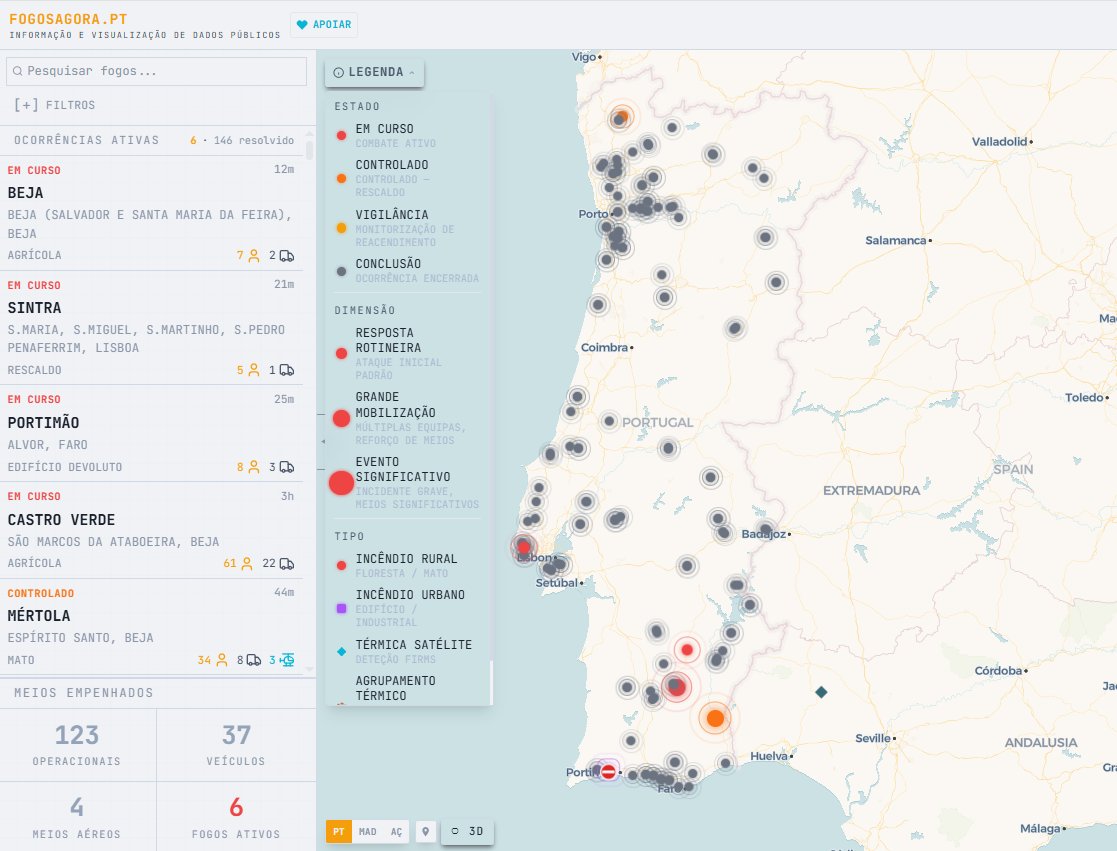1117x851 pixels.
Task: Click the large orange fire marker near Huelva
Action: [x=715, y=718]
